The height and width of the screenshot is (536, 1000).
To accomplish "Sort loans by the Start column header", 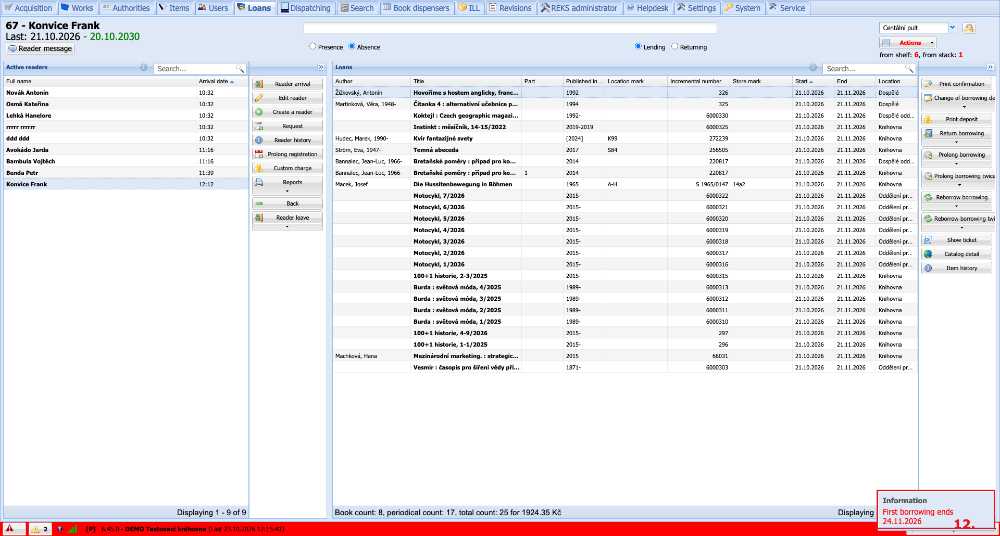I will (813, 81).
